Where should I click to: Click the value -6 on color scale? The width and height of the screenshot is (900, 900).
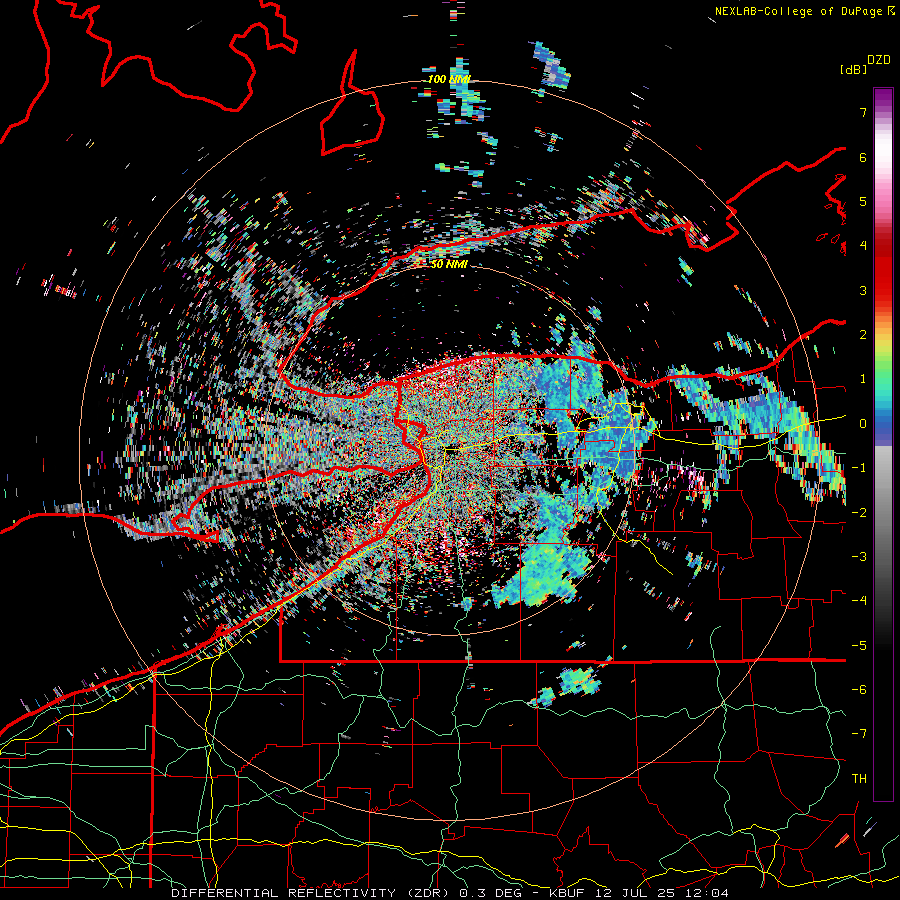coord(859,690)
